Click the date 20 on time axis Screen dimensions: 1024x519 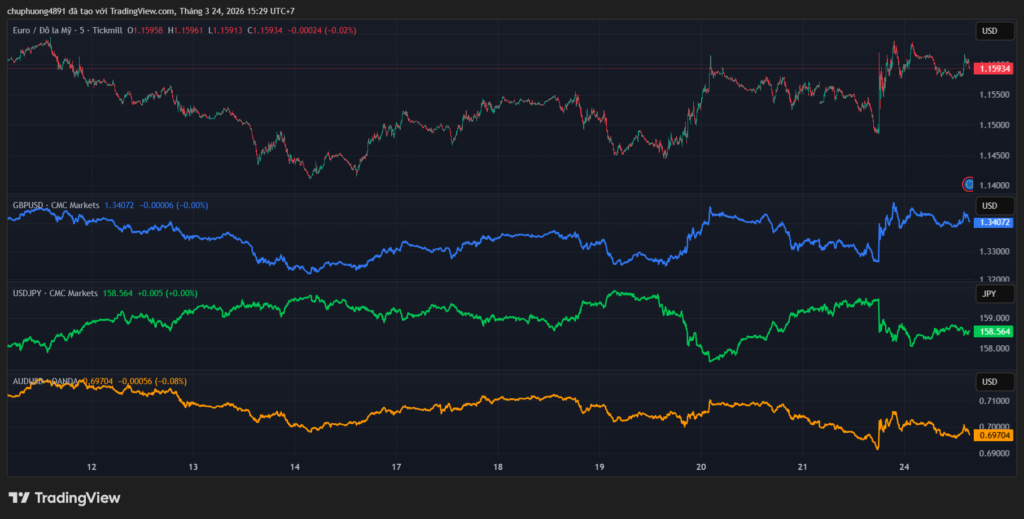coord(701,467)
